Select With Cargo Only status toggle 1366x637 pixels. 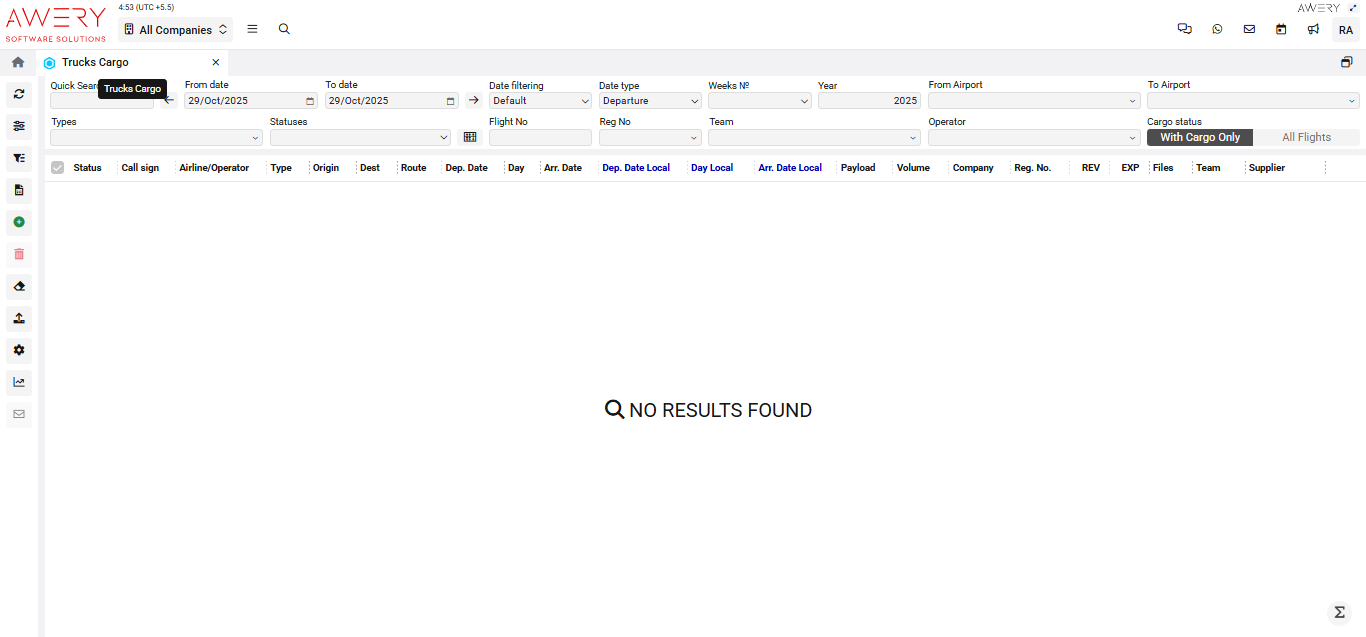[x=1199, y=137]
